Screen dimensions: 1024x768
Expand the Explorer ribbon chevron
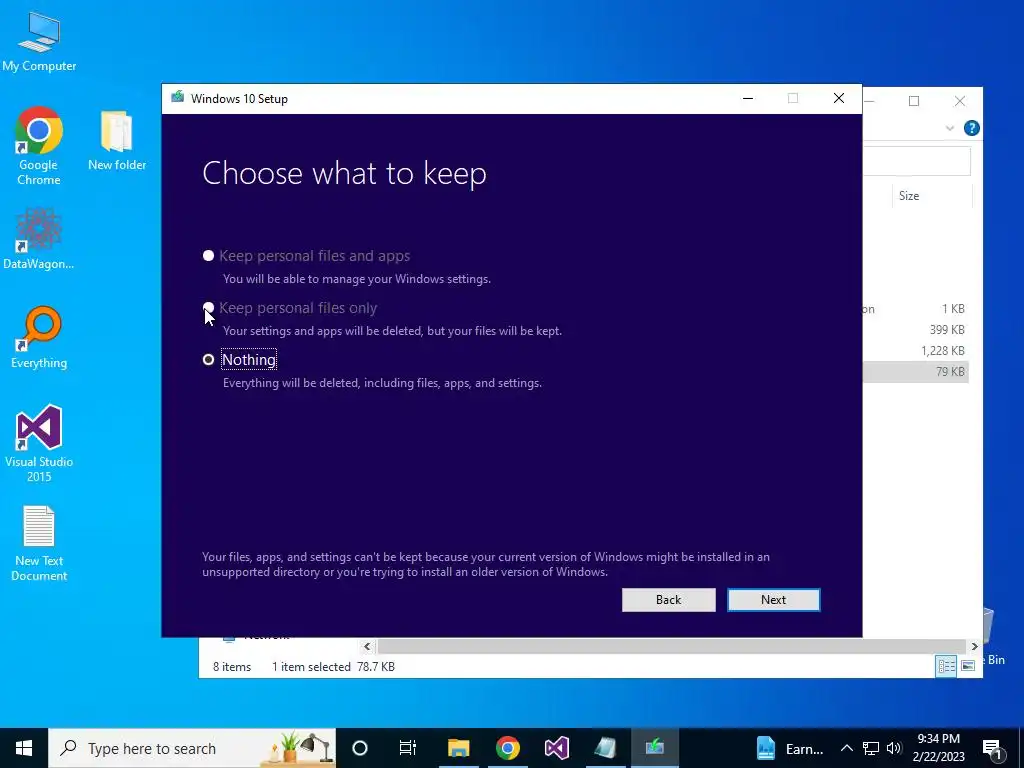pyautogui.click(x=950, y=129)
